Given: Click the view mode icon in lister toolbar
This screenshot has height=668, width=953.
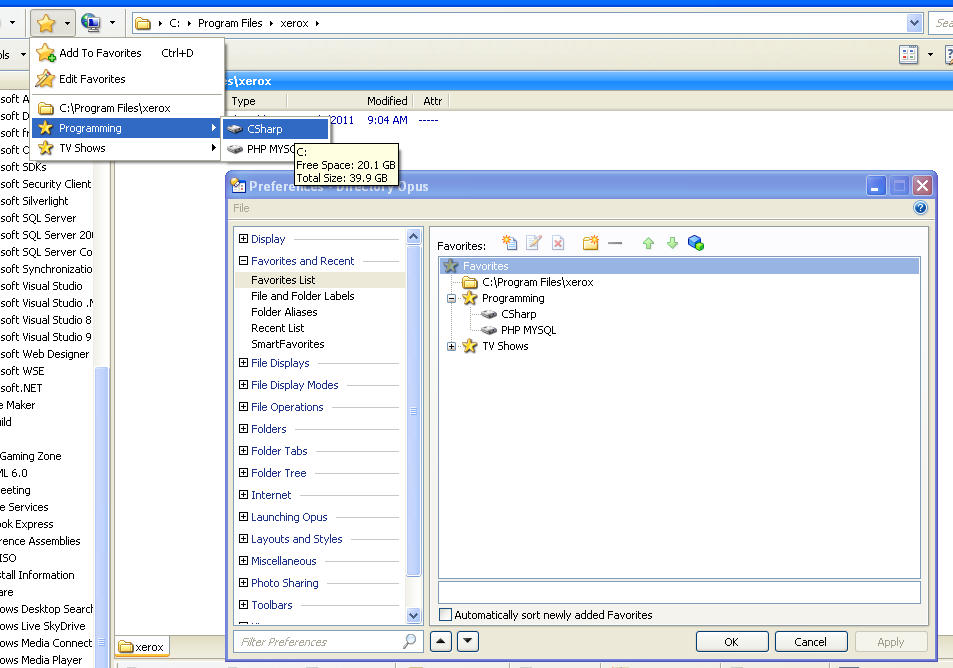Looking at the screenshot, I should 909,55.
